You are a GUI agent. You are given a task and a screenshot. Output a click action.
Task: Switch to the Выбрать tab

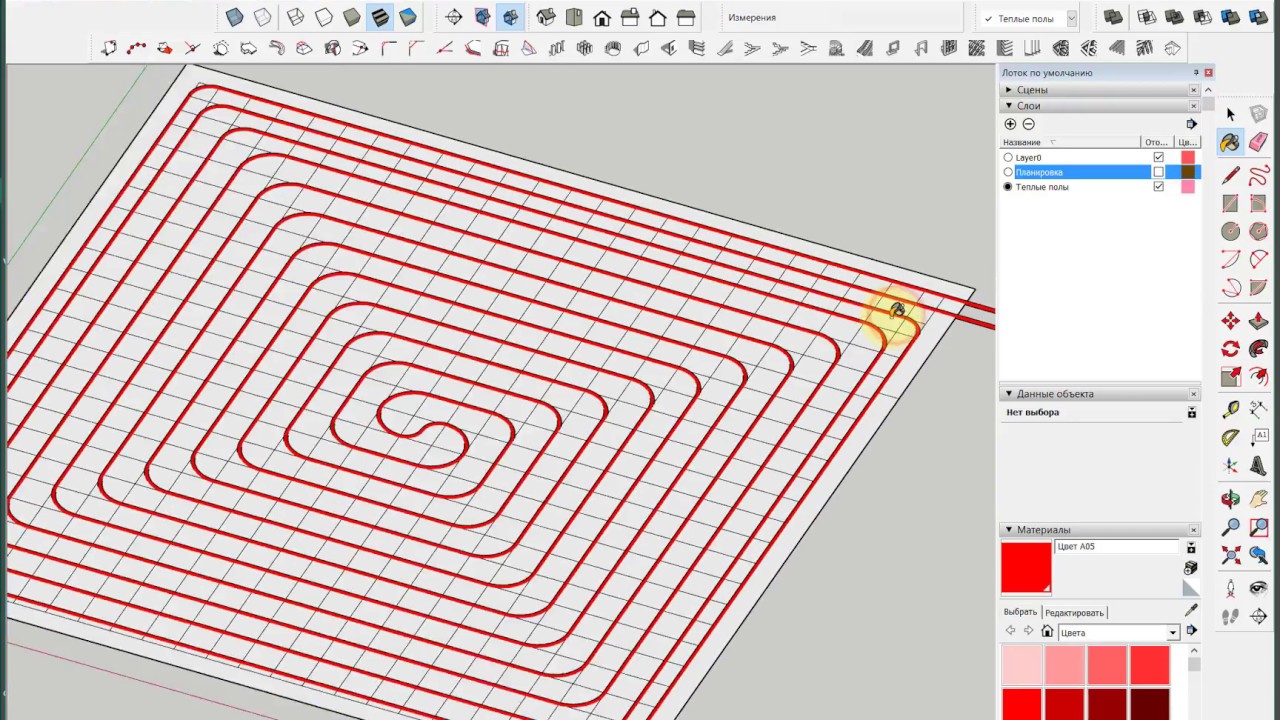1020,612
